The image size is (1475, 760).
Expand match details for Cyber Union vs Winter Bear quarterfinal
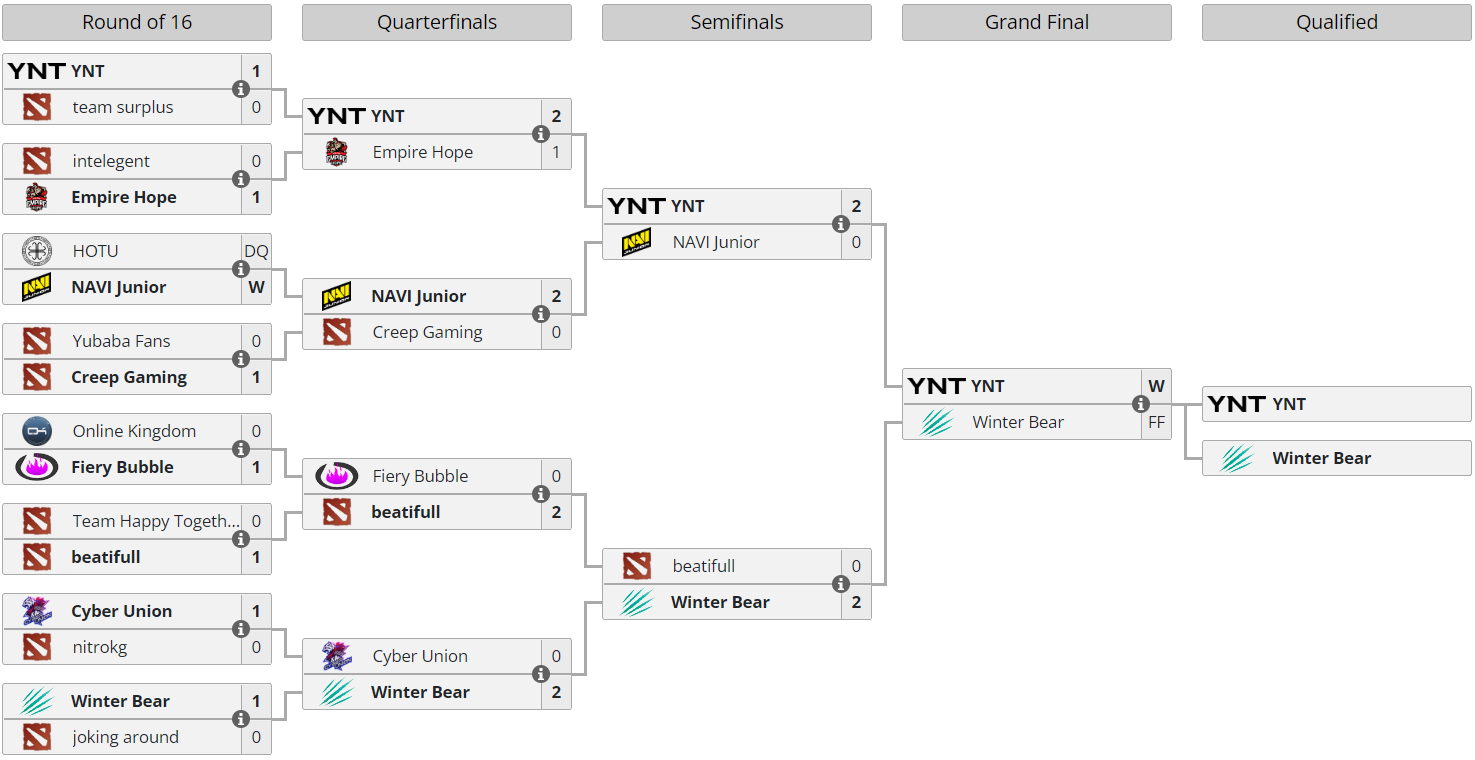(541, 674)
